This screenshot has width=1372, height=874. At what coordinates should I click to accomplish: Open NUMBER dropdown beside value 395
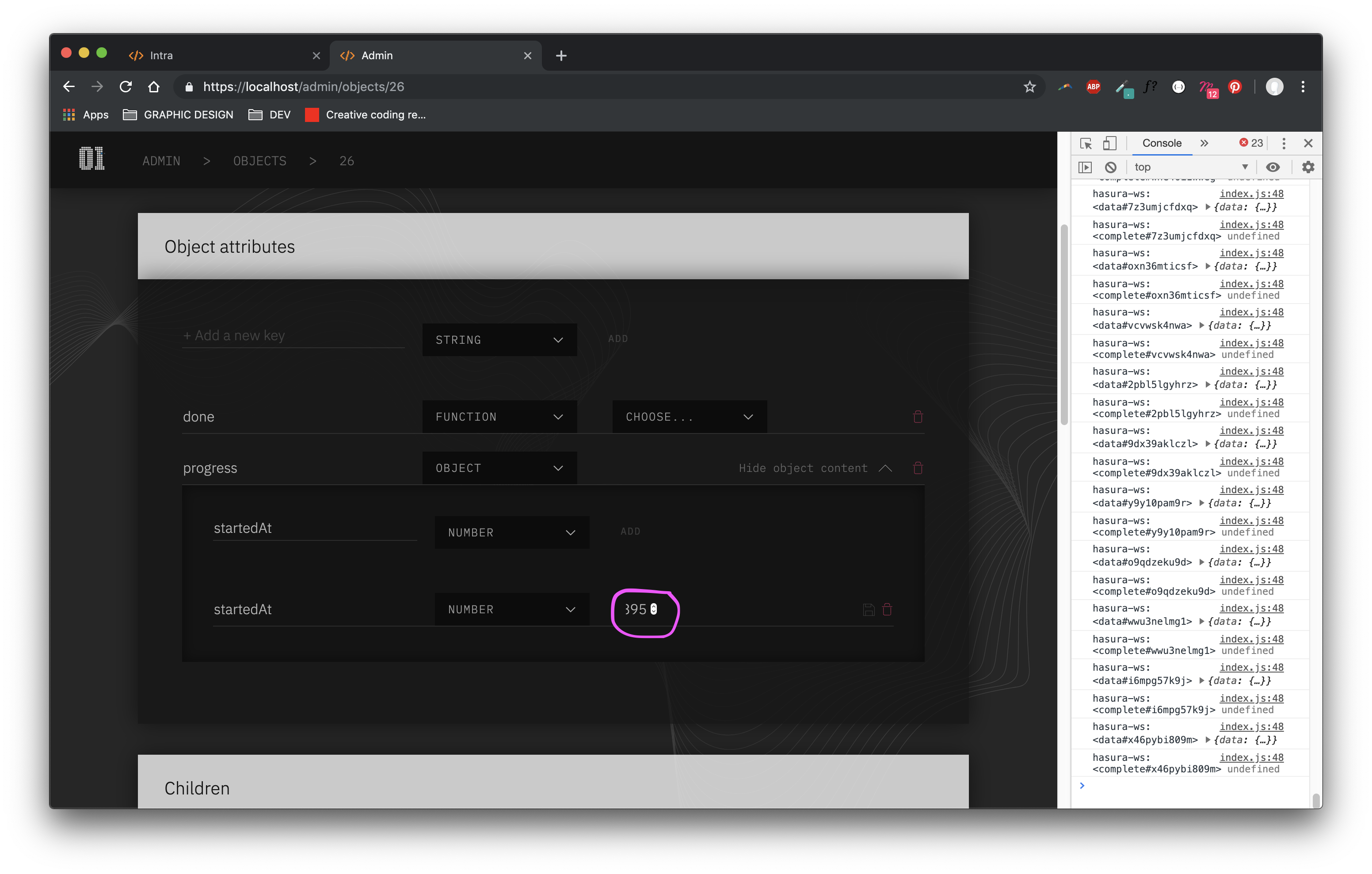512,610
